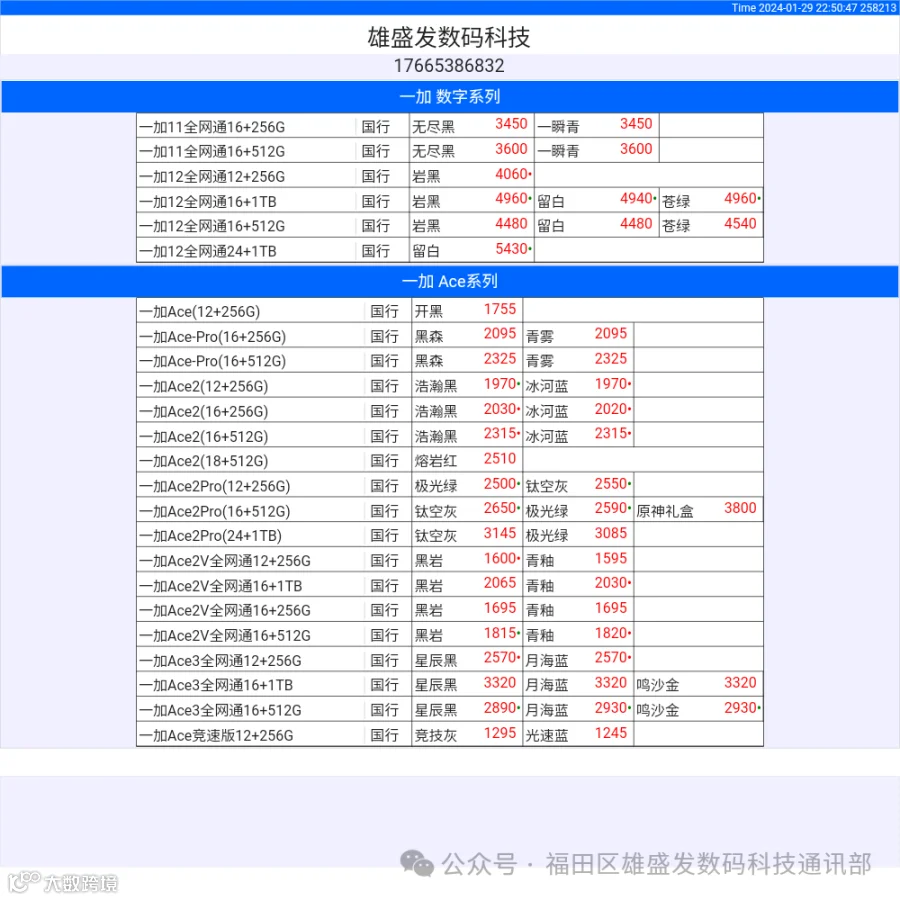Viewport: 900px width, 900px height.
Task: Select row 一加Ace竞速版12+256G
Action: 450,735
